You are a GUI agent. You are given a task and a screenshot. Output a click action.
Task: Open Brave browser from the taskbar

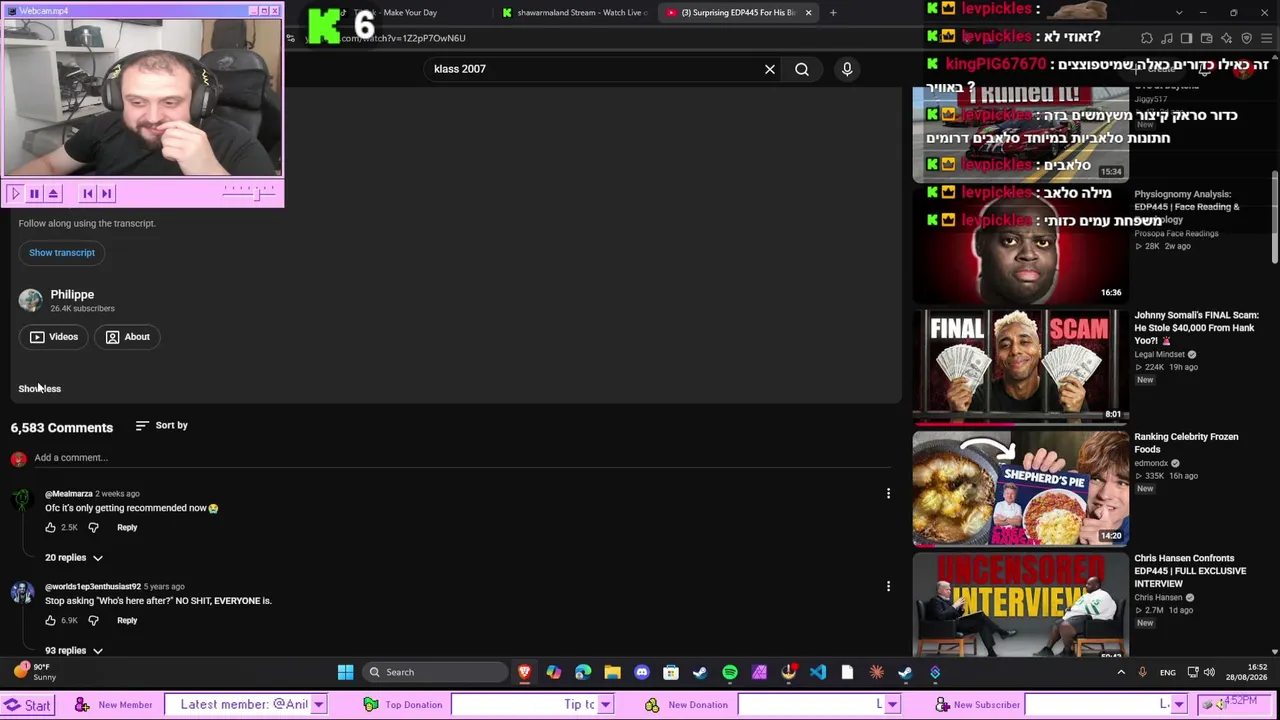pos(524,672)
